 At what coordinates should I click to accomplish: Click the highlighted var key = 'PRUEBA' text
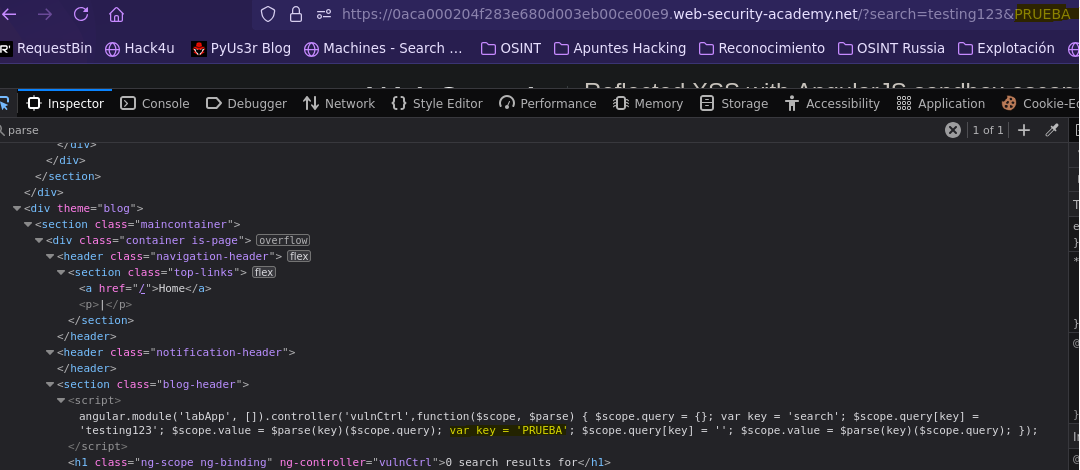coord(511,431)
